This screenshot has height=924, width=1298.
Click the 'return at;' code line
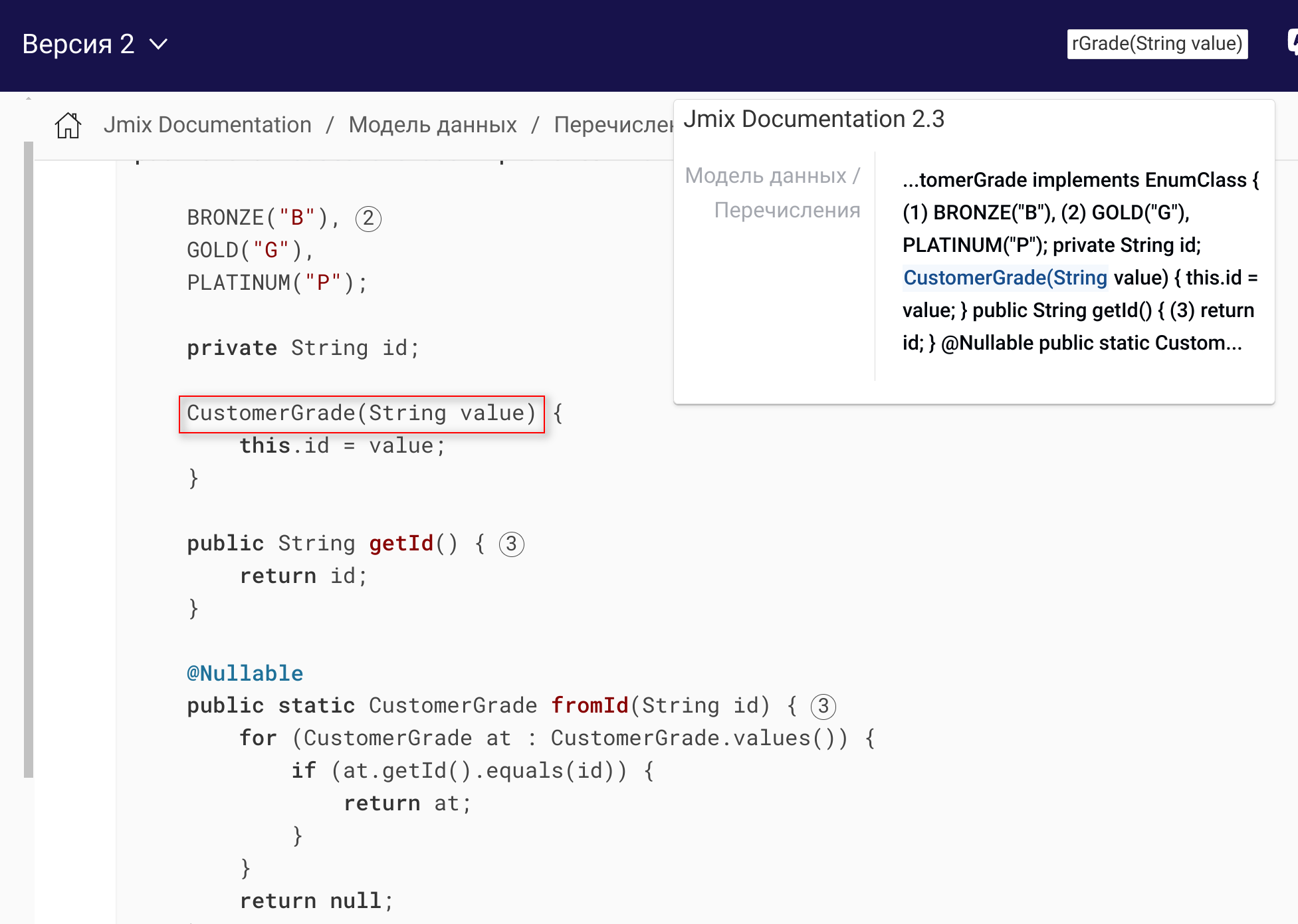(407, 803)
